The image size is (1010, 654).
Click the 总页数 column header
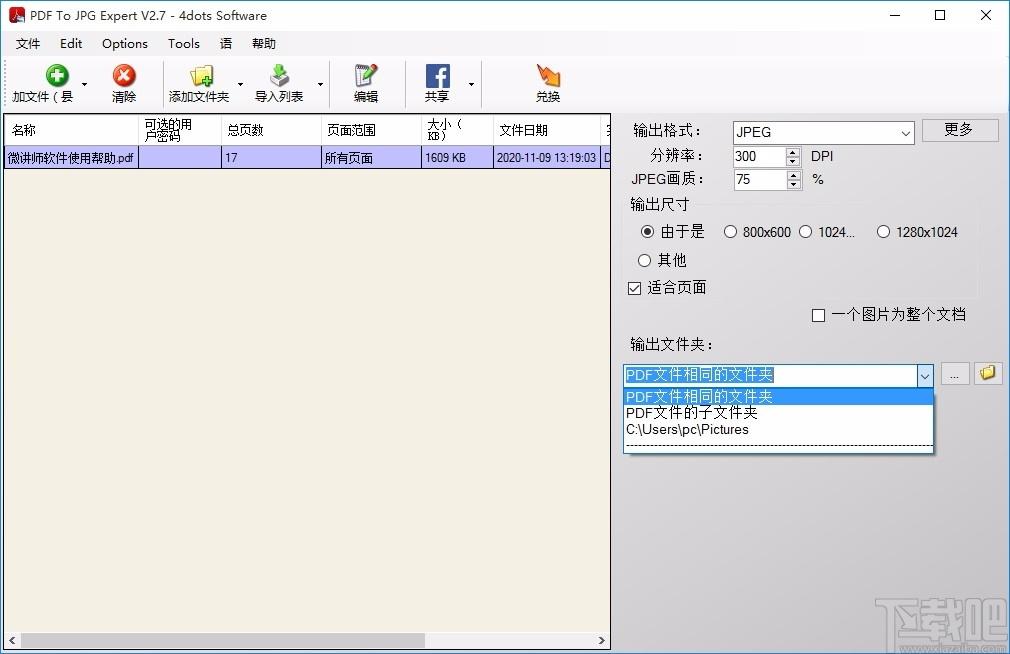click(x=271, y=130)
